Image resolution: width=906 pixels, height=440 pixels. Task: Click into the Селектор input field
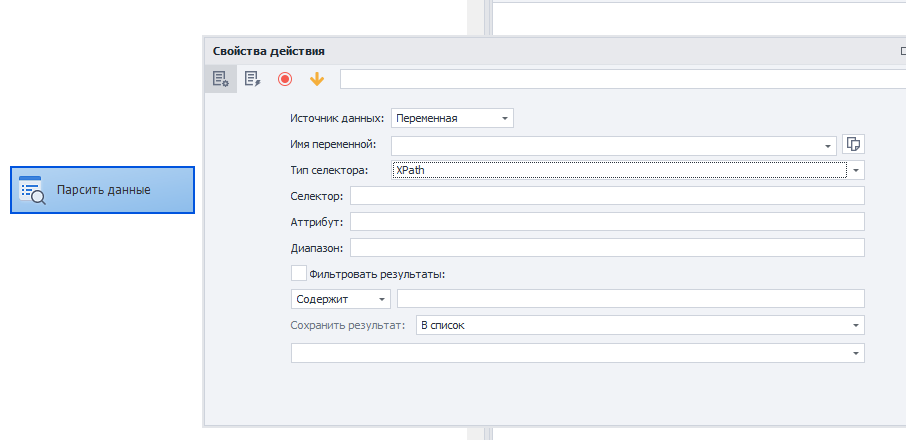click(607, 196)
